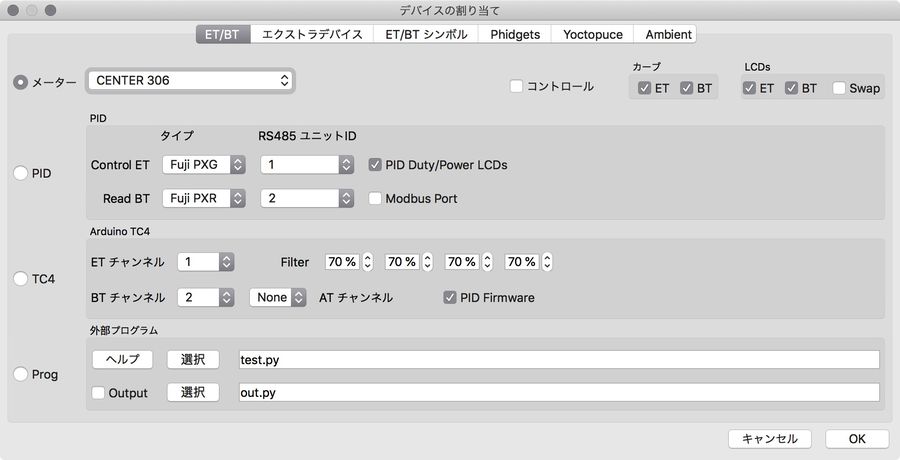Click the test.py program path field
This screenshot has height=460, width=900.
point(559,360)
